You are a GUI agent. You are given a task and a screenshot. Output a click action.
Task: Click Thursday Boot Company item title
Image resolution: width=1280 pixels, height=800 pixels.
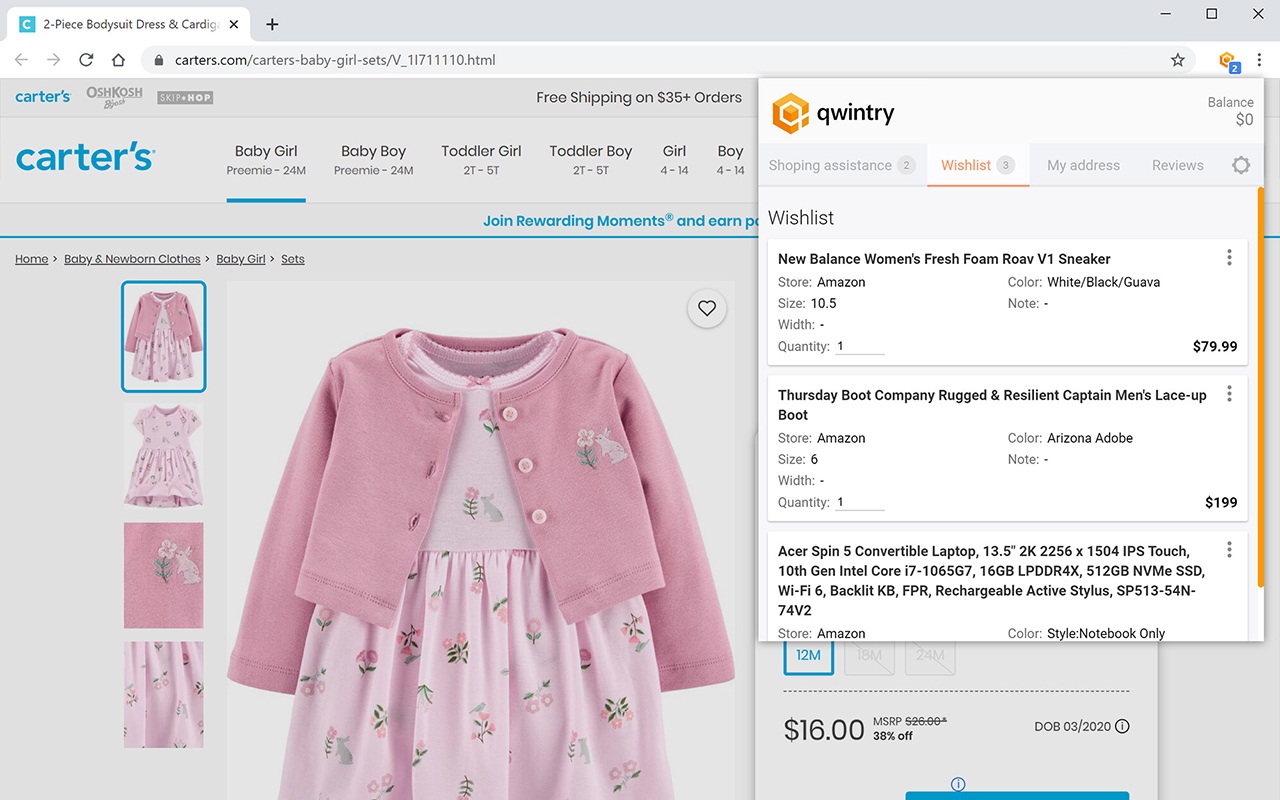click(x=992, y=405)
